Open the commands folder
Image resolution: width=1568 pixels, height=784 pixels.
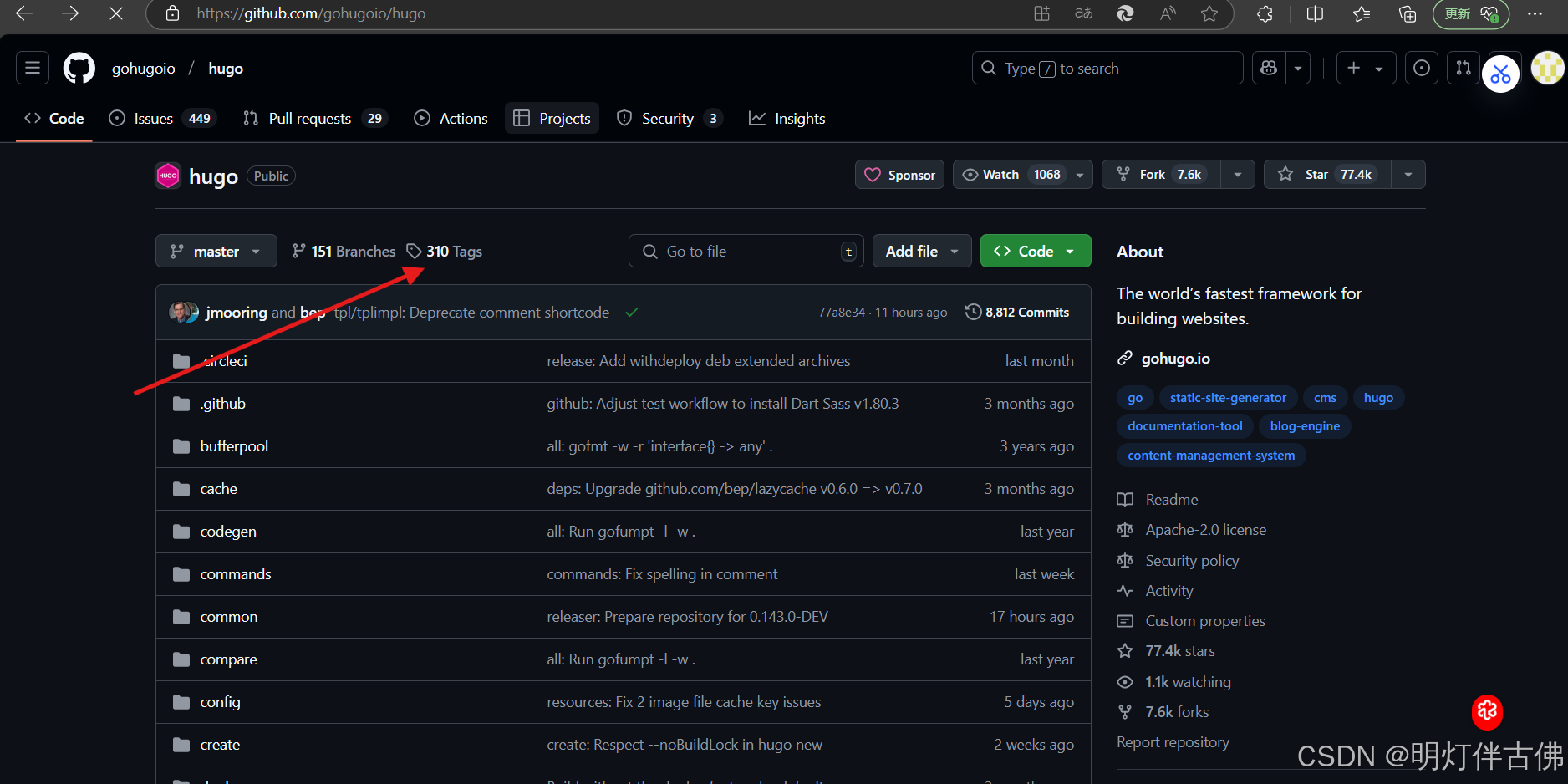pos(236,574)
